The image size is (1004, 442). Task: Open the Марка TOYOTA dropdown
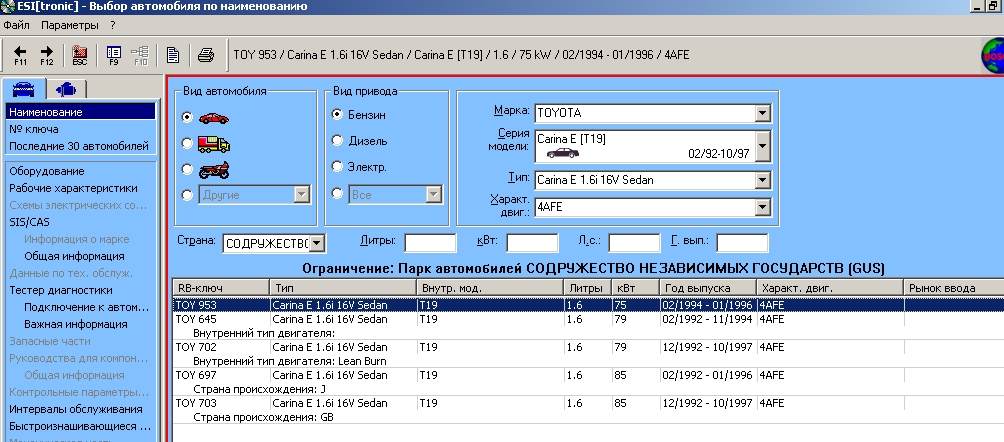click(x=763, y=113)
